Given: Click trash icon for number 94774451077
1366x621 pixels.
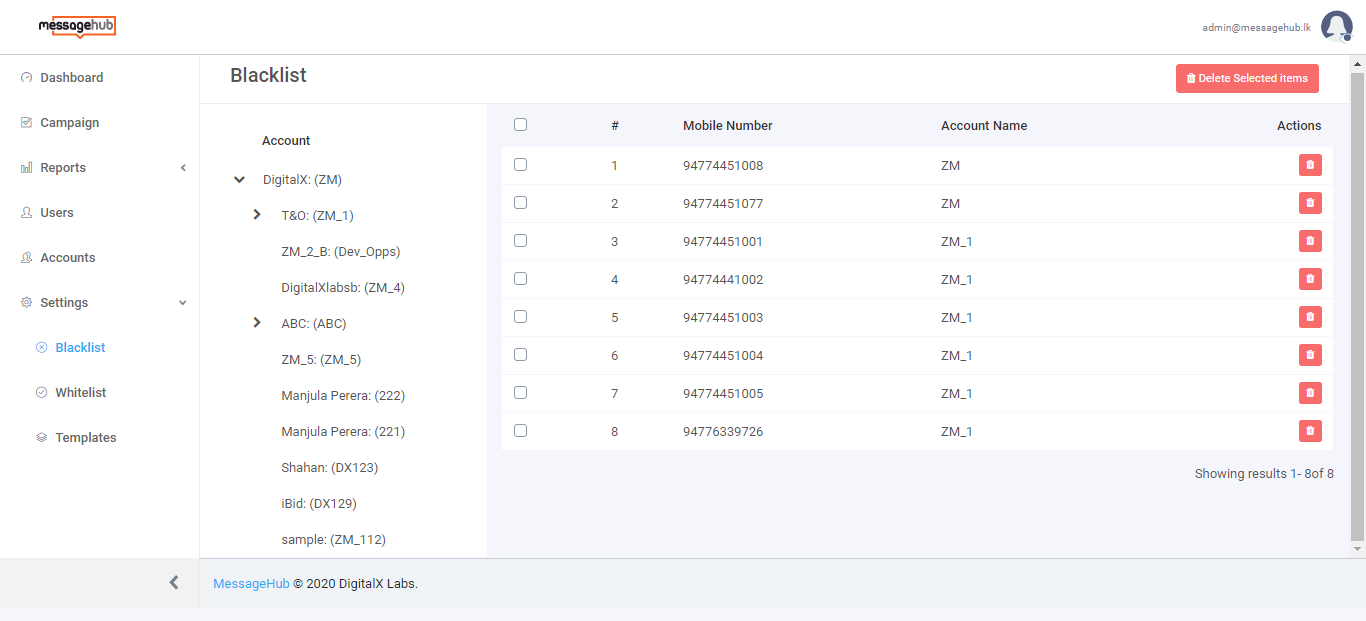Looking at the screenshot, I should tap(1309, 203).
